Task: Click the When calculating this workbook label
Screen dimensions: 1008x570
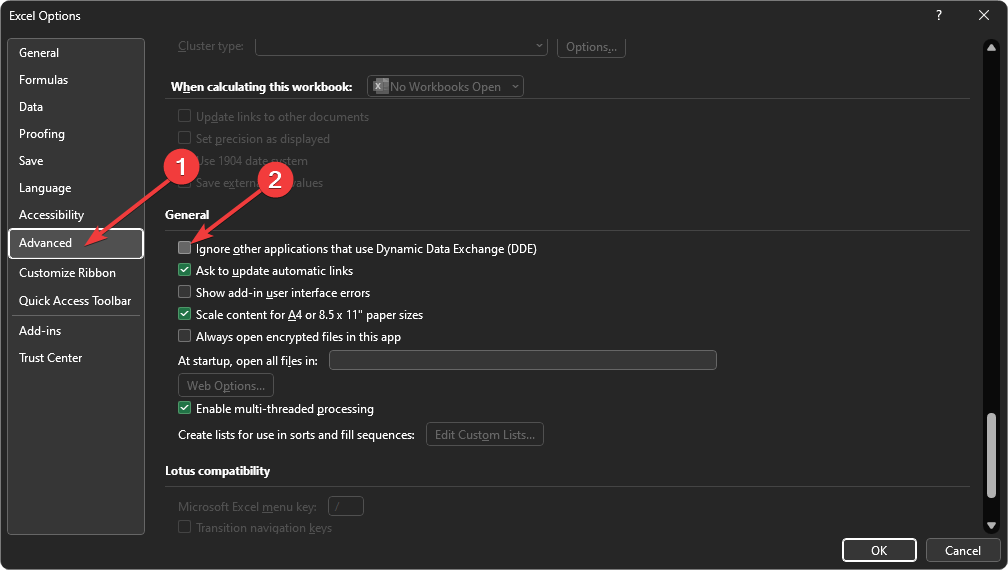Action: pyautogui.click(x=262, y=87)
